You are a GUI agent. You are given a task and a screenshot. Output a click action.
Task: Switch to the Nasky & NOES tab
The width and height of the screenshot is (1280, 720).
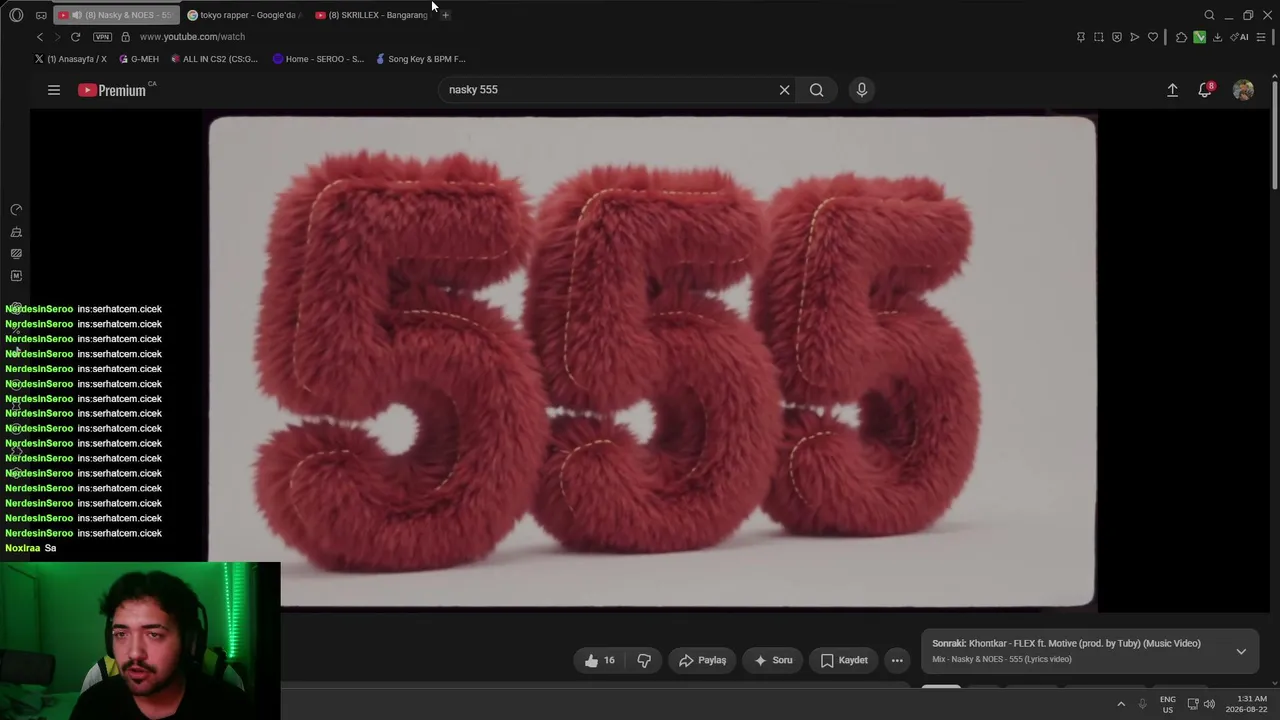[119, 15]
